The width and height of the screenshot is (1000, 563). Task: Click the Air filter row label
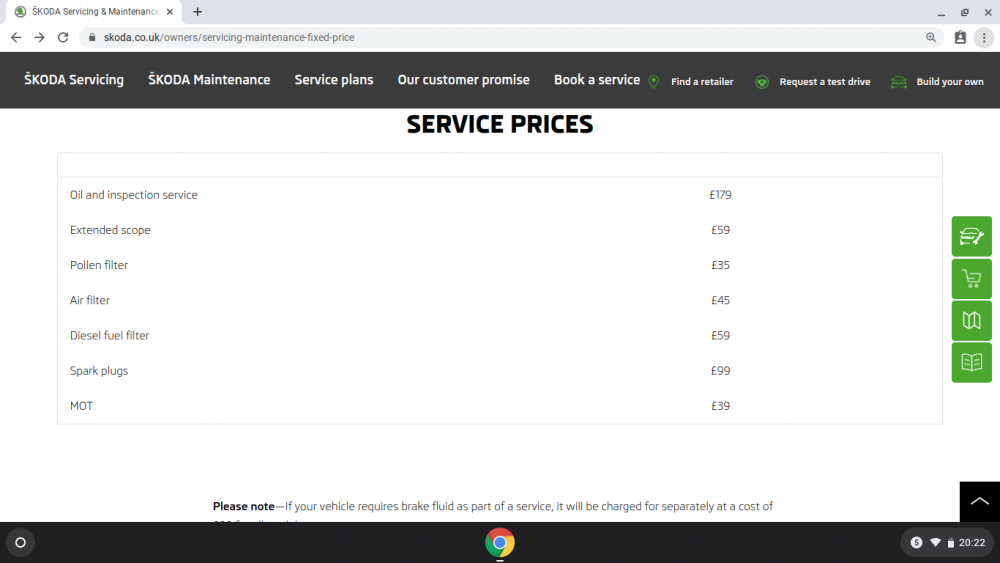tap(89, 300)
